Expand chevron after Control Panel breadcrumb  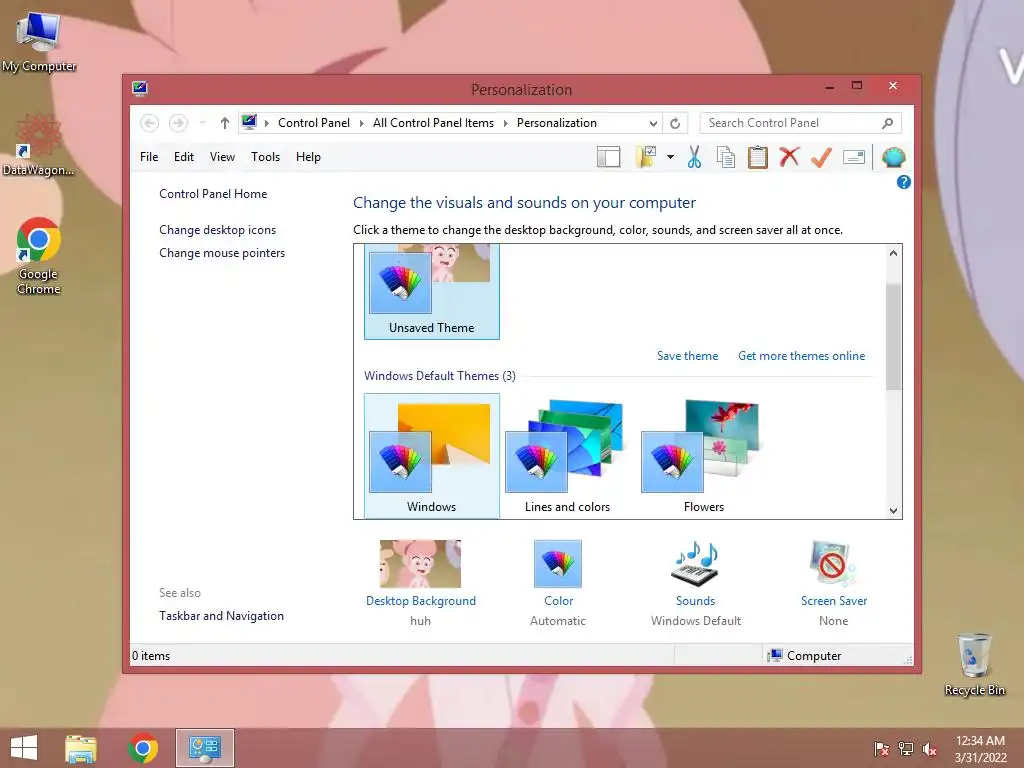tap(361, 123)
